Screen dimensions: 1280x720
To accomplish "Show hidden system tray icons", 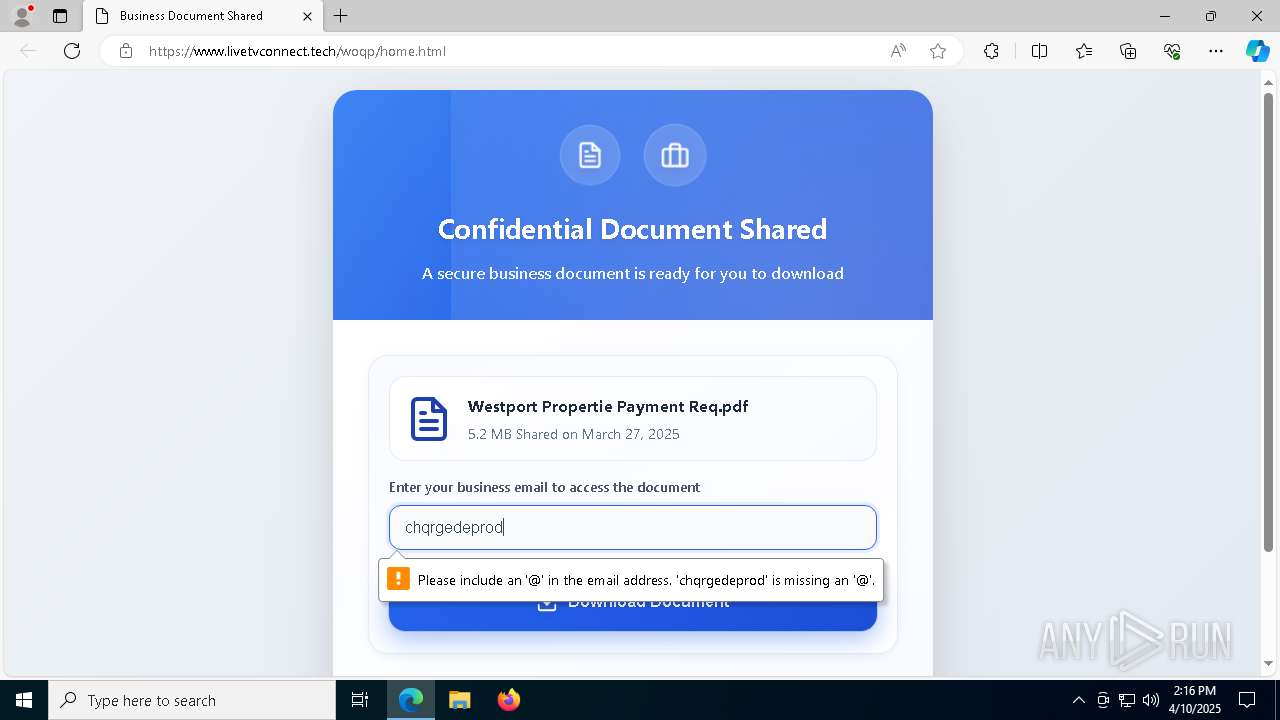I will 1078,700.
